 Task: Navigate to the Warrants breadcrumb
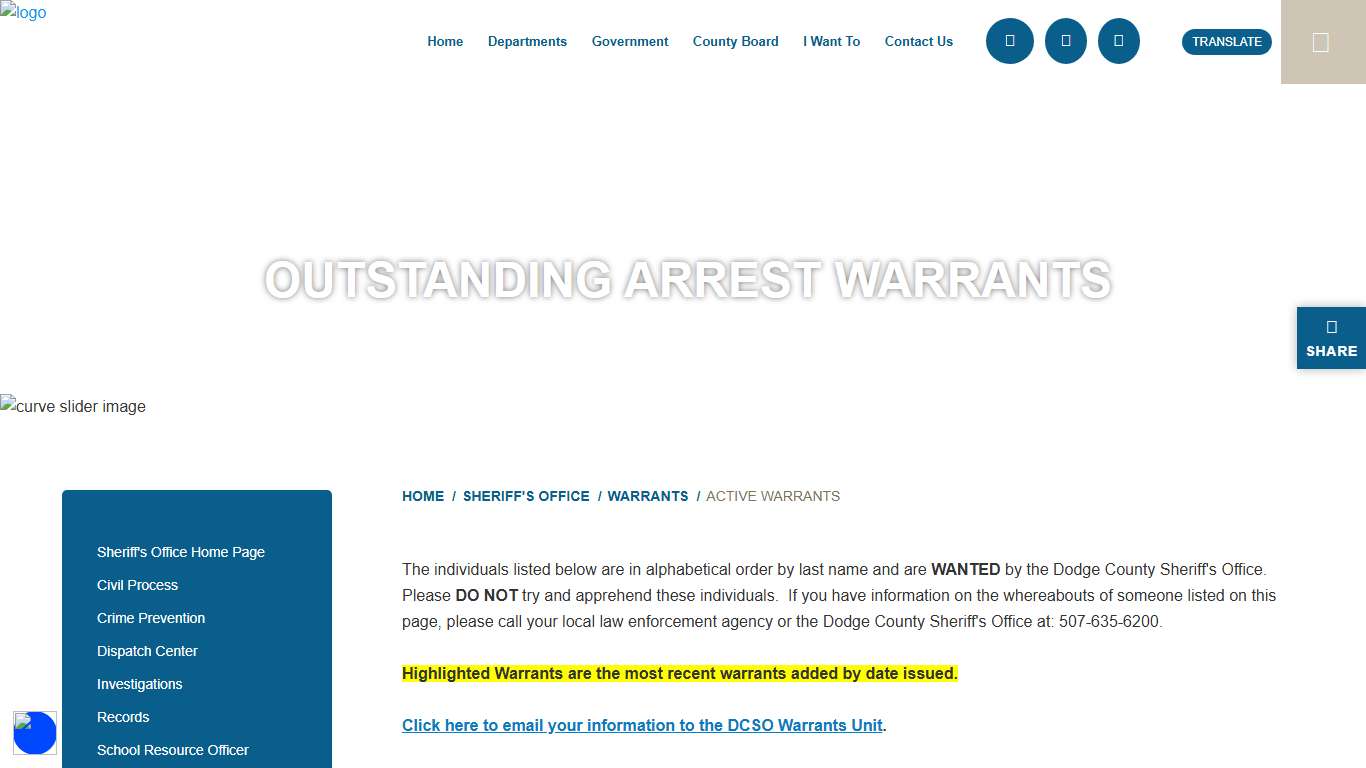648,496
